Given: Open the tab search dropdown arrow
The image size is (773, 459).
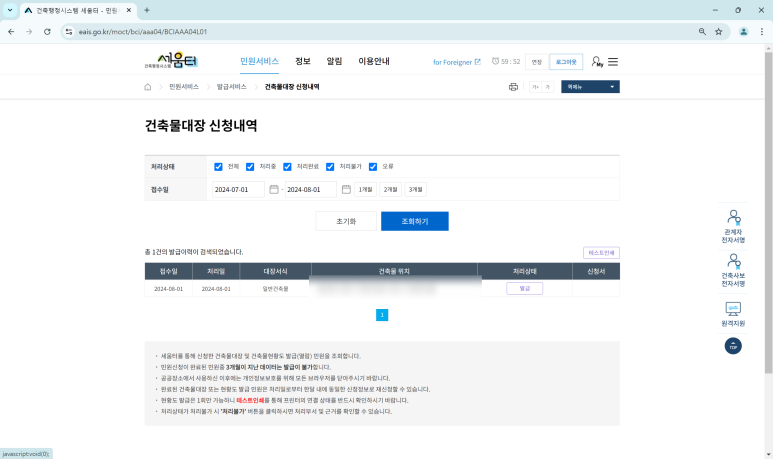Looking at the screenshot, I should click(x=10, y=10).
